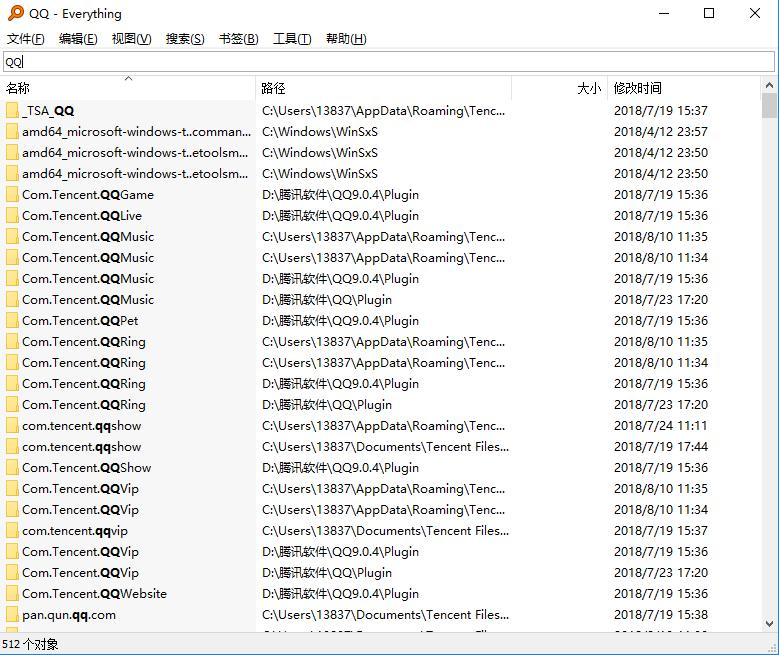This screenshot has height=655, width=779.
Task: Click the scrollbar down arrow
Action: pos(769,623)
